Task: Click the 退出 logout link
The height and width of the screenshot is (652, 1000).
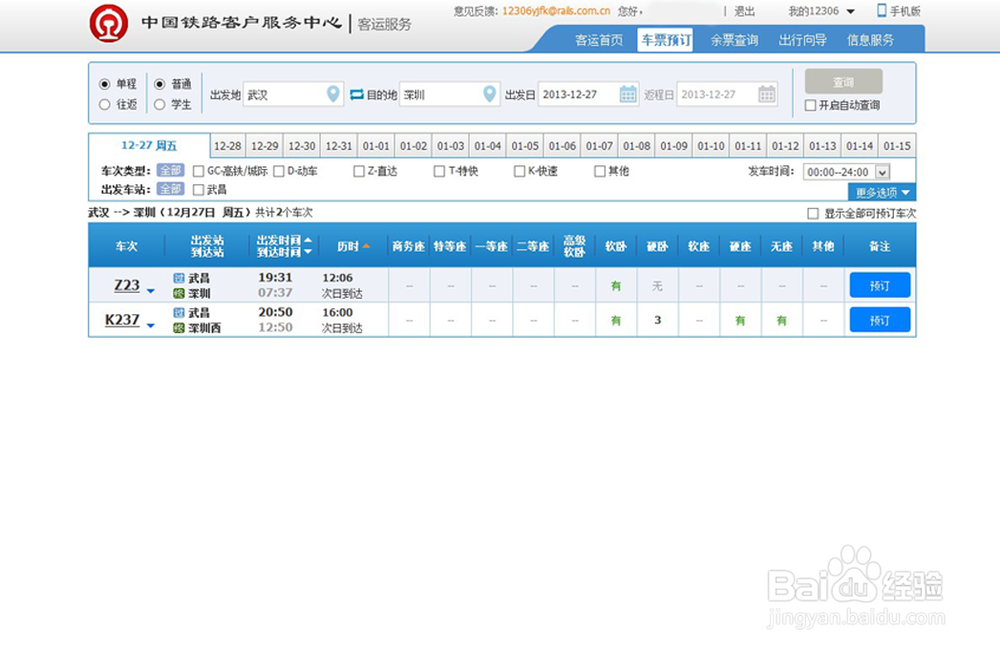Action: 742,10
